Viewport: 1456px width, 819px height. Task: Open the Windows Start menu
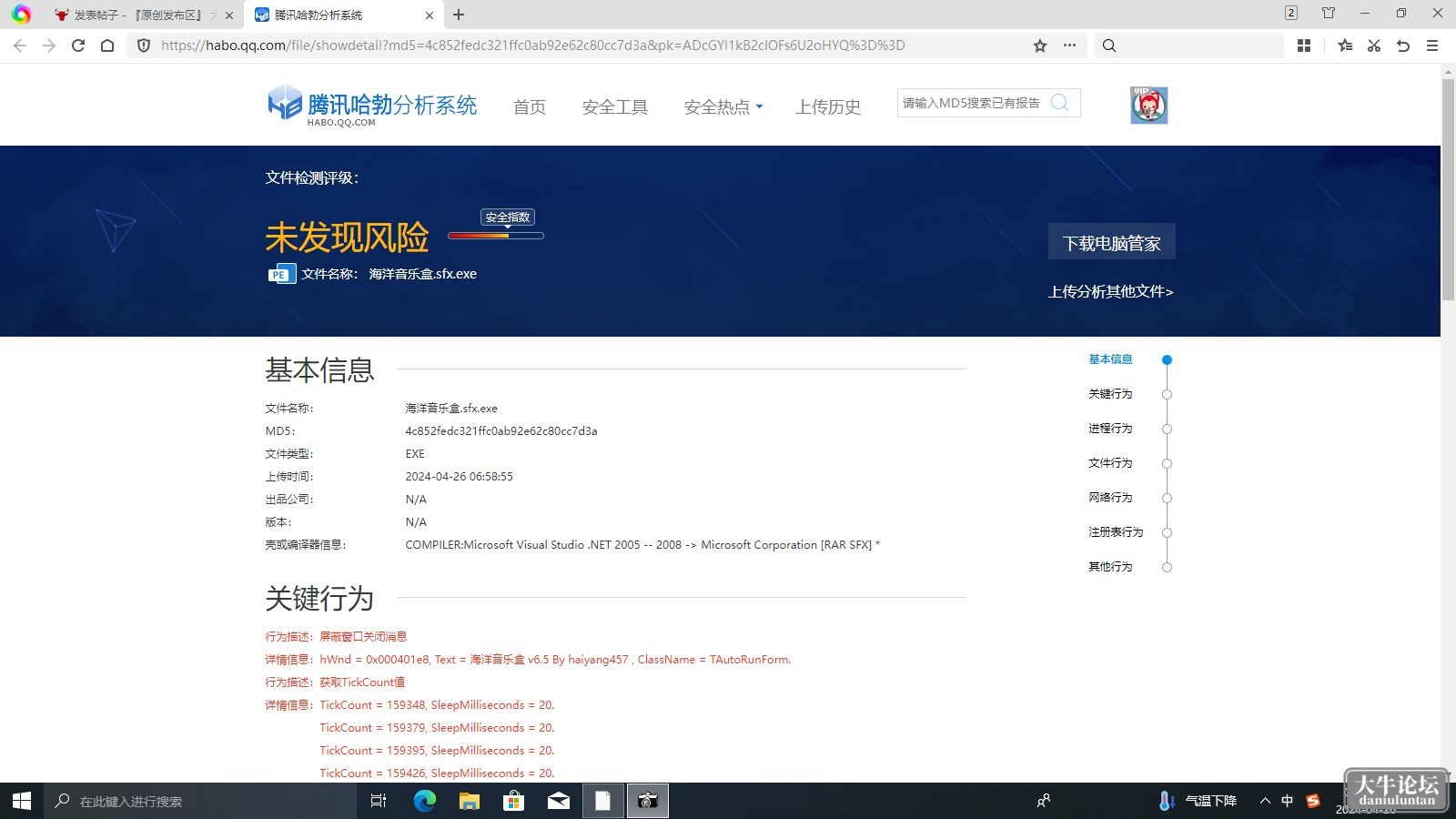click(x=22, y=801)
